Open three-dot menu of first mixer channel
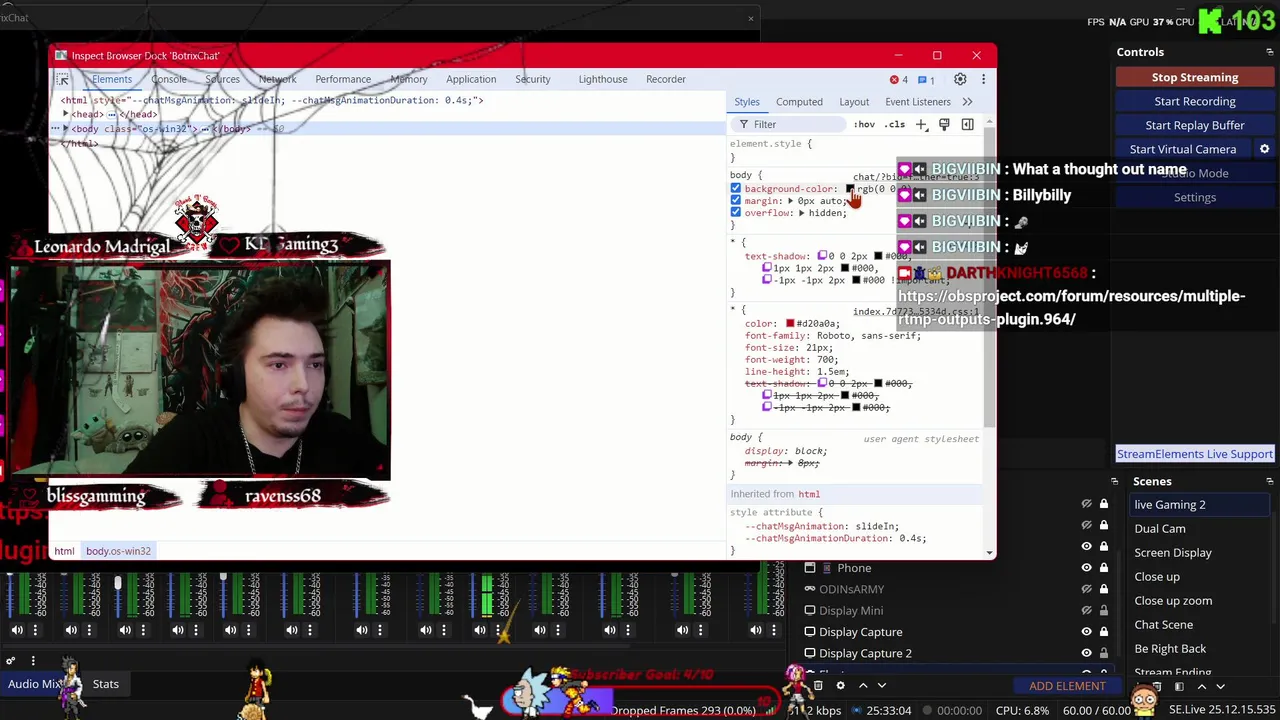Image resolution: width=1280 pixels, height=720 pixels. [x=35, y=630]
